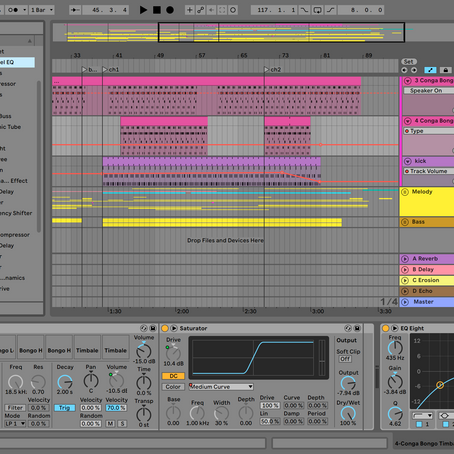Image resolution: width=454 pixels, height=454 pixels.
Task: Open the LP 1 filter mode dropdown
Action: (x=15, y=424)
